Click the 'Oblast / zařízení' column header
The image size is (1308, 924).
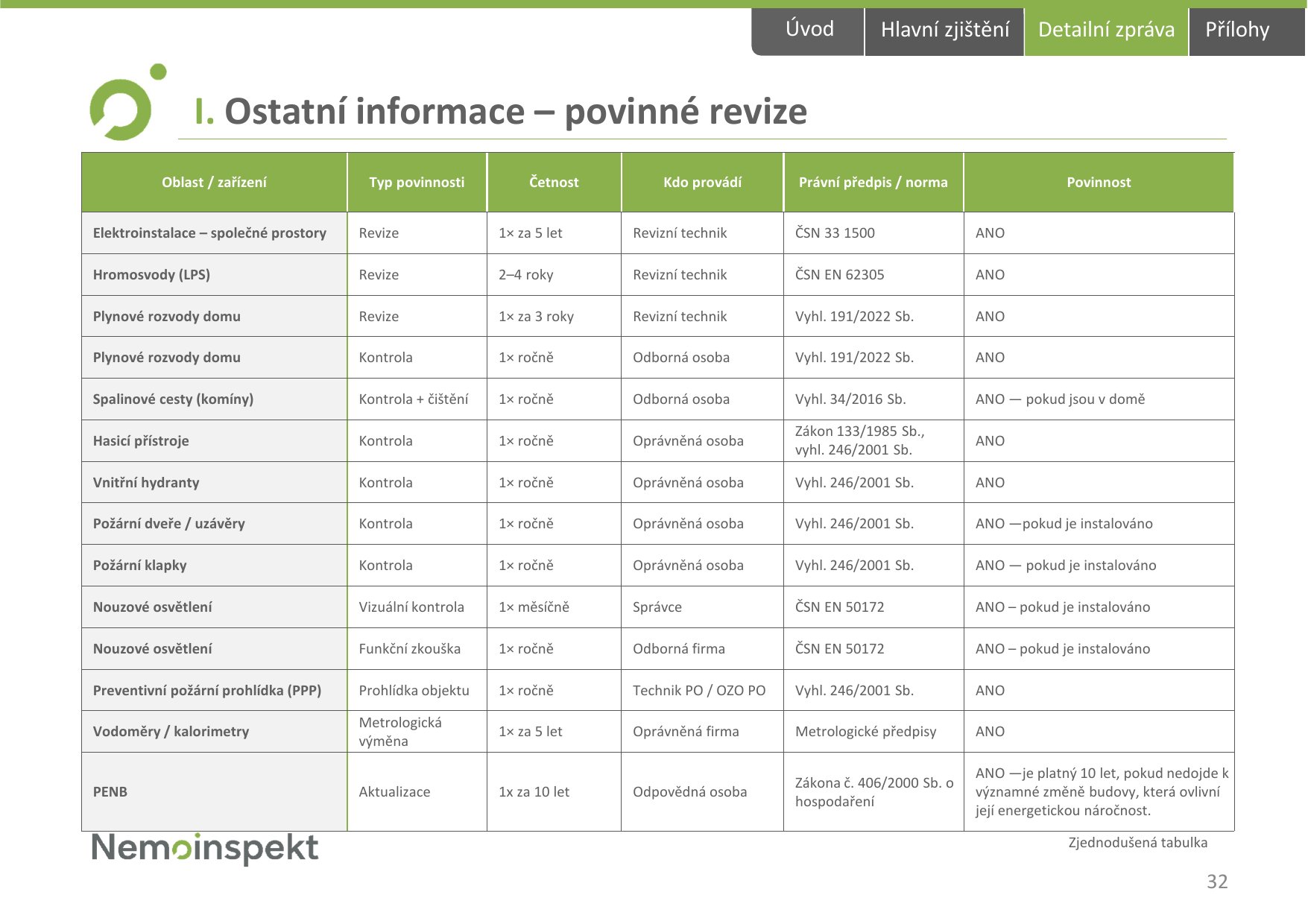(214, 183)
